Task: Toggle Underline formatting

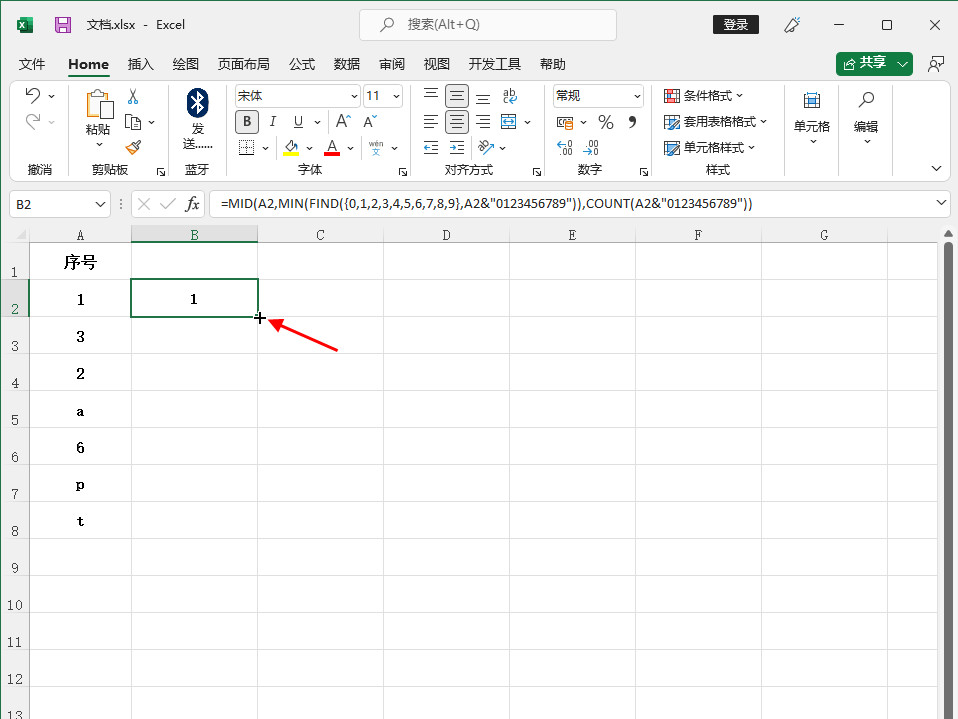Action: [298, 122]
